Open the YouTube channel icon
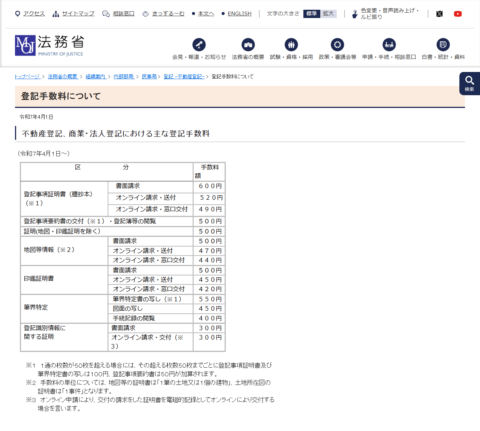The image size is (480, 431). (x=458, y=14)
